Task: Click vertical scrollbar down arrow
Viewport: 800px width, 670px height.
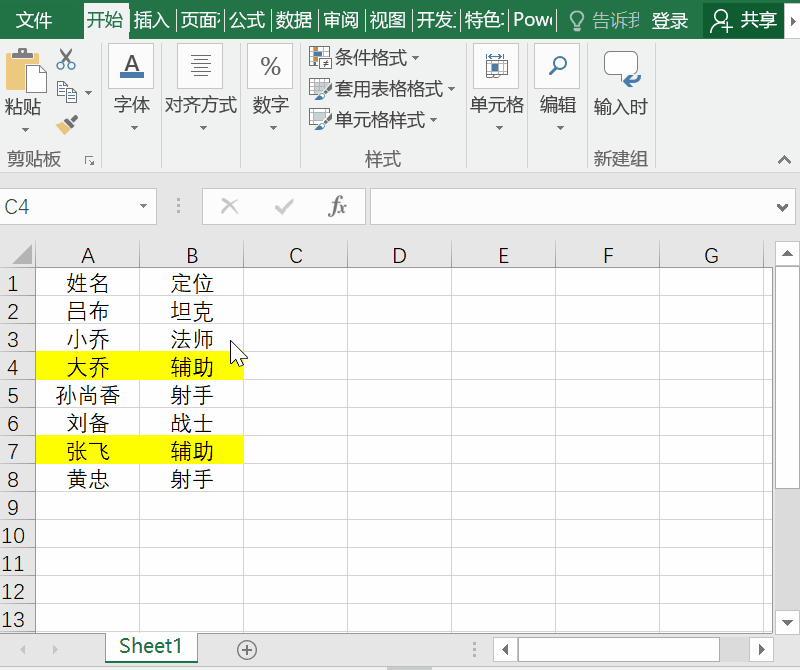Action: click(787, 622)
